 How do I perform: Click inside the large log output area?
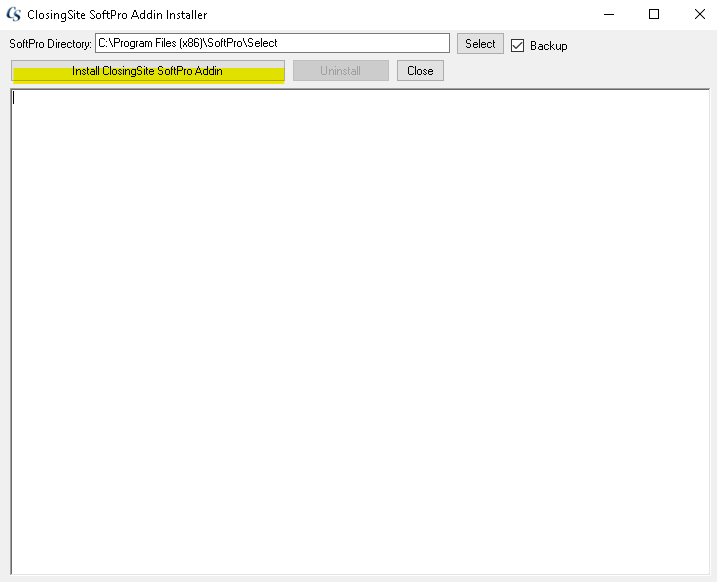(x=360, y=331)
